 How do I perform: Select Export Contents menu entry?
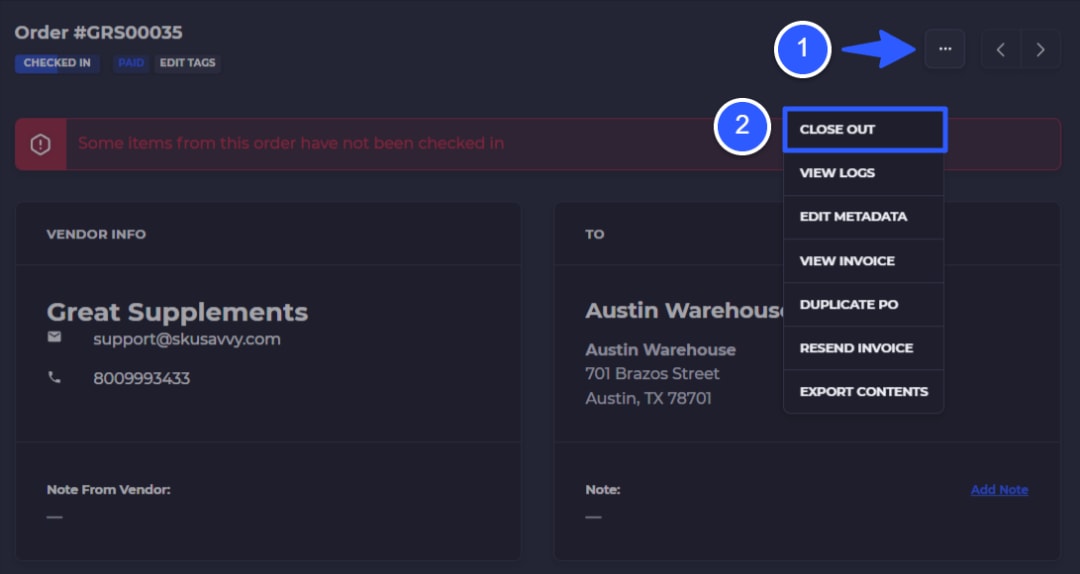click(x=863, y=392)
